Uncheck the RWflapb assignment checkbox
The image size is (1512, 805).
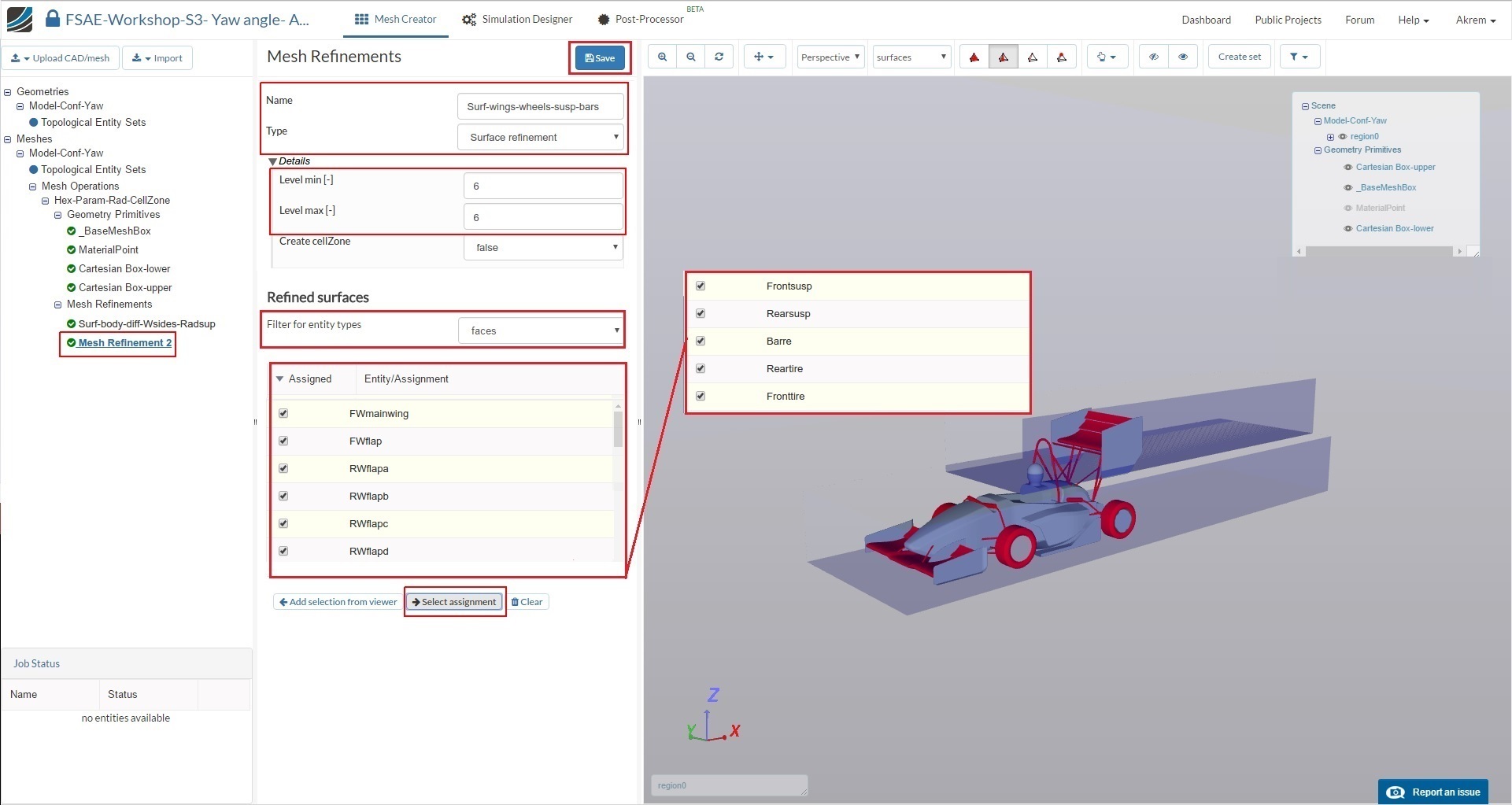(283, 496)
